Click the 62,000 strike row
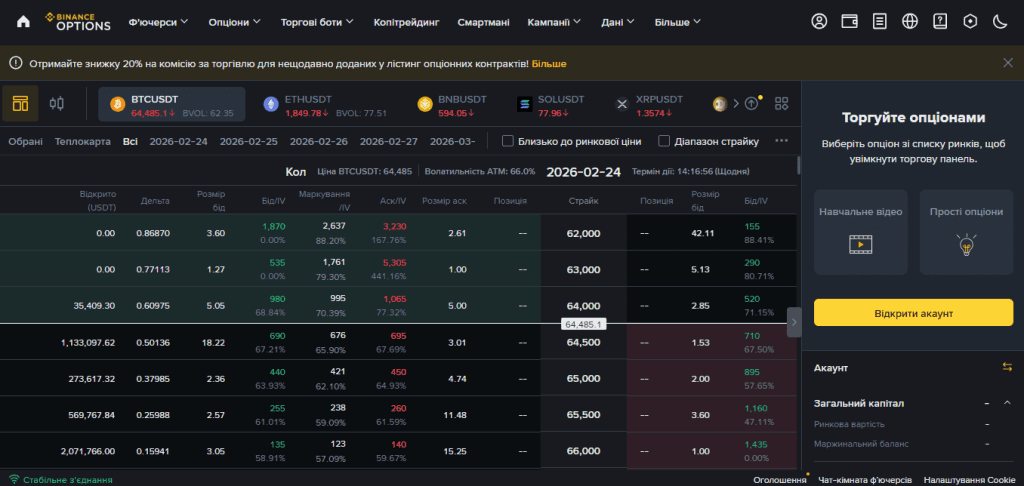This screenshot has width=1024, height=486. (x=398, y=233)
